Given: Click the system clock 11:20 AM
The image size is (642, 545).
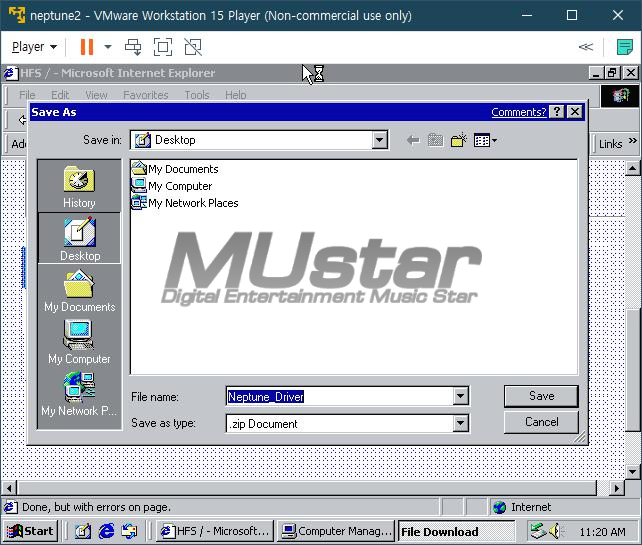Looking at the screenshot, I should tap(602, 532).
